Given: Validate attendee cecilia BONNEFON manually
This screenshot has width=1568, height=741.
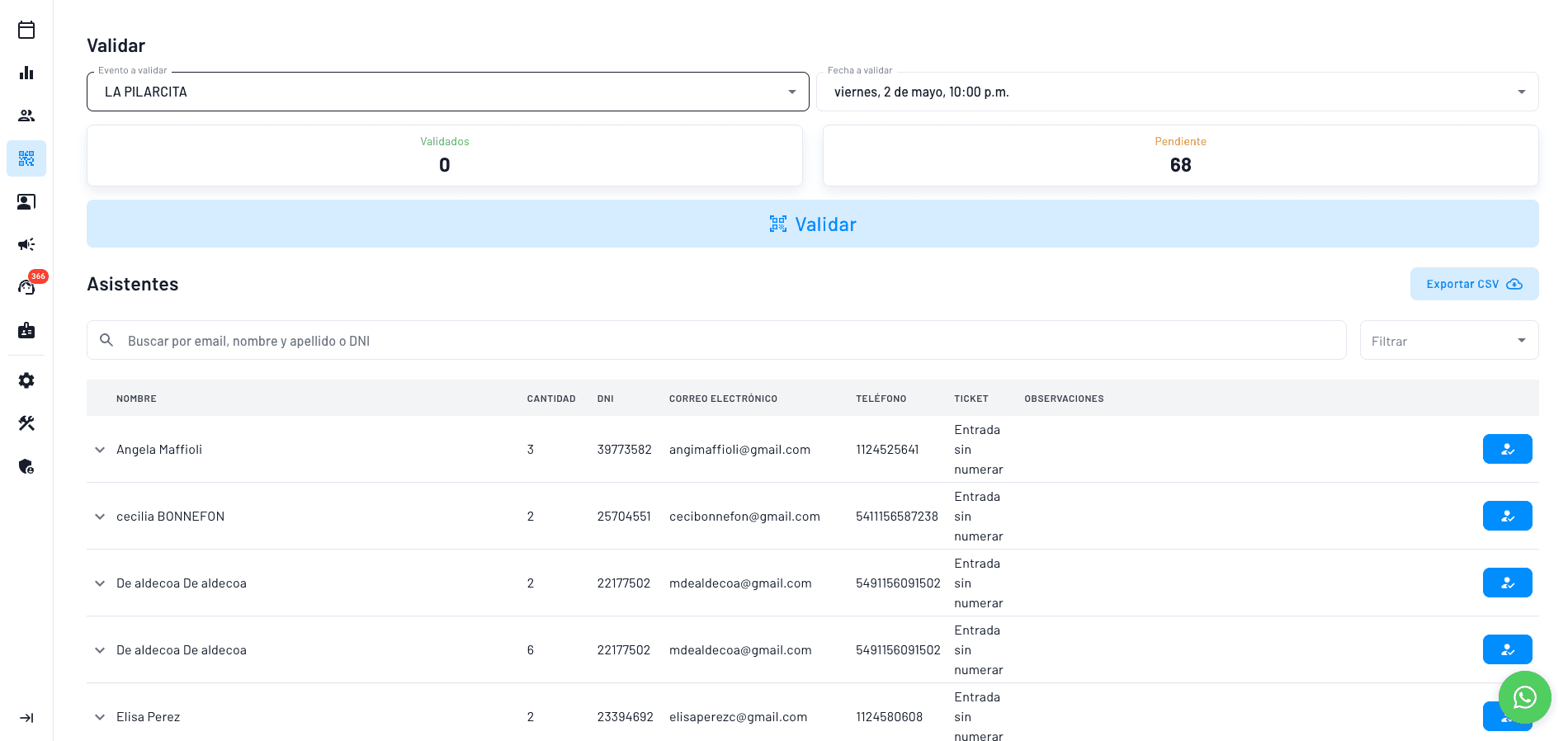Looking at the screenshot, I should click(1508, 516).
